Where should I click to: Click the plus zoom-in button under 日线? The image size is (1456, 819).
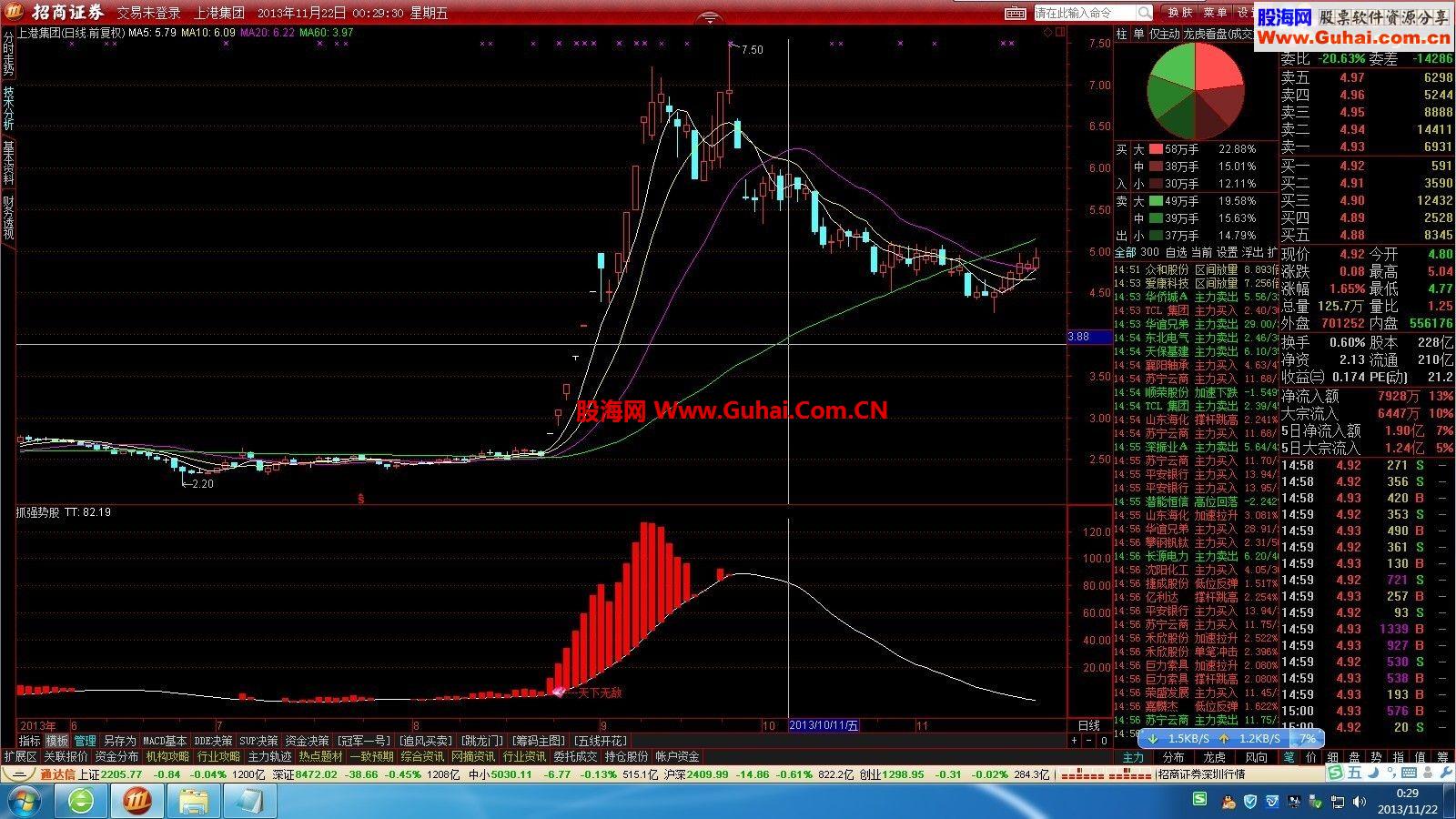[1075, 741]
